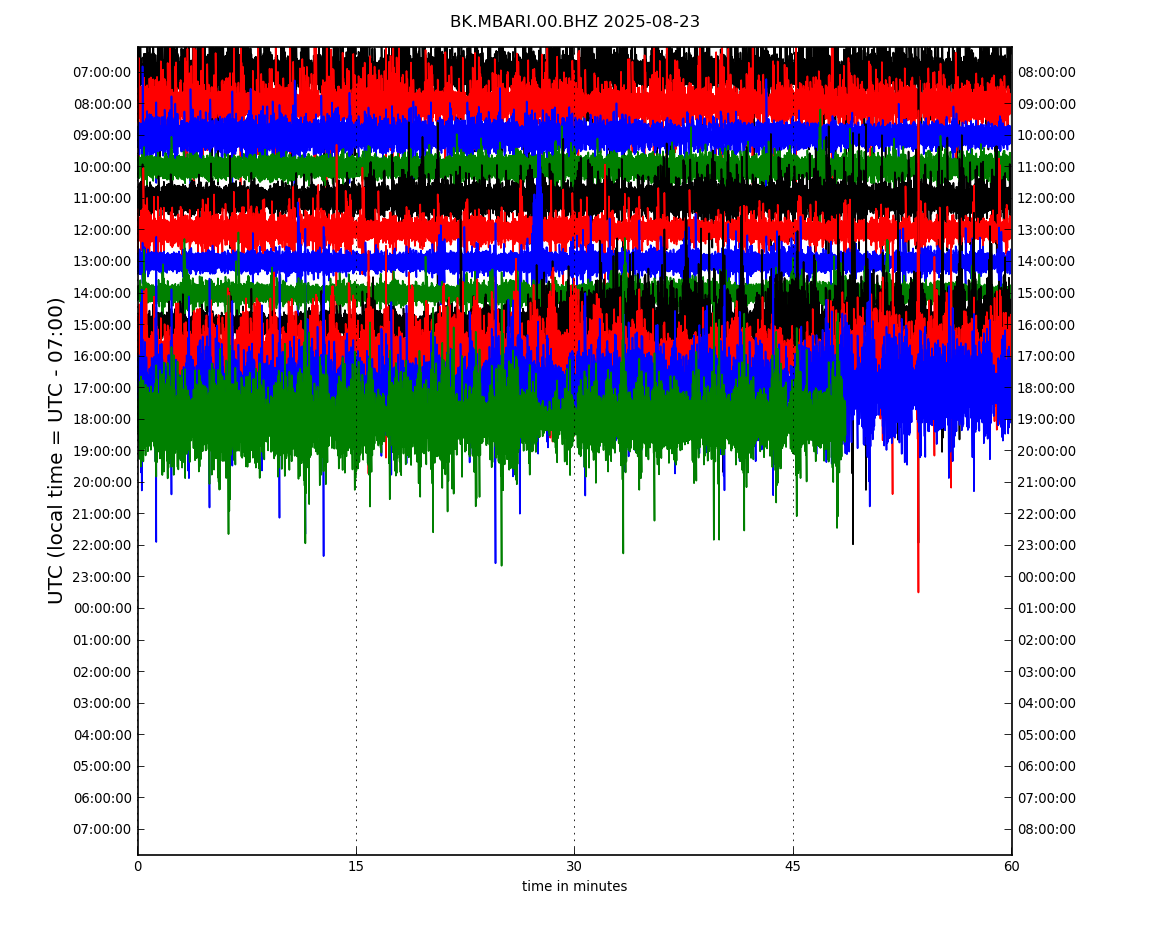The width and height of the screenshot is (1150, 950).
Task: Pick 16:00:00 on the right-hand time axis
Action: pyautogui.click(x=1047, y=325)
